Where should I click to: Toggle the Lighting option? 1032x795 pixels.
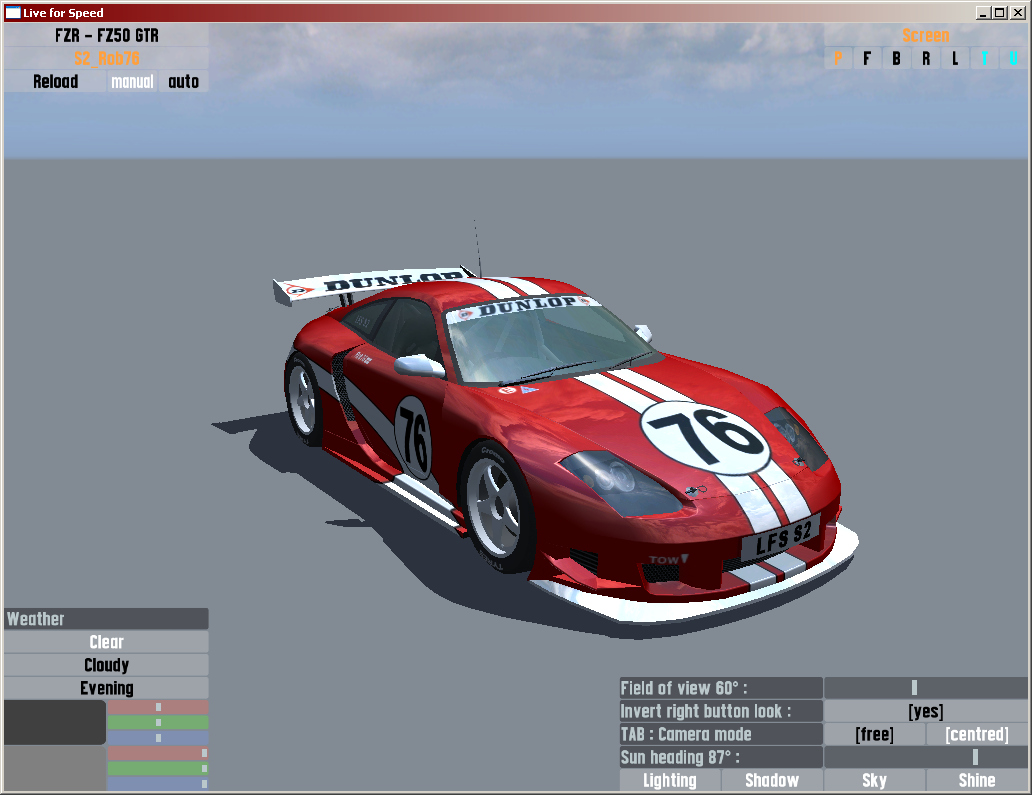670,780
